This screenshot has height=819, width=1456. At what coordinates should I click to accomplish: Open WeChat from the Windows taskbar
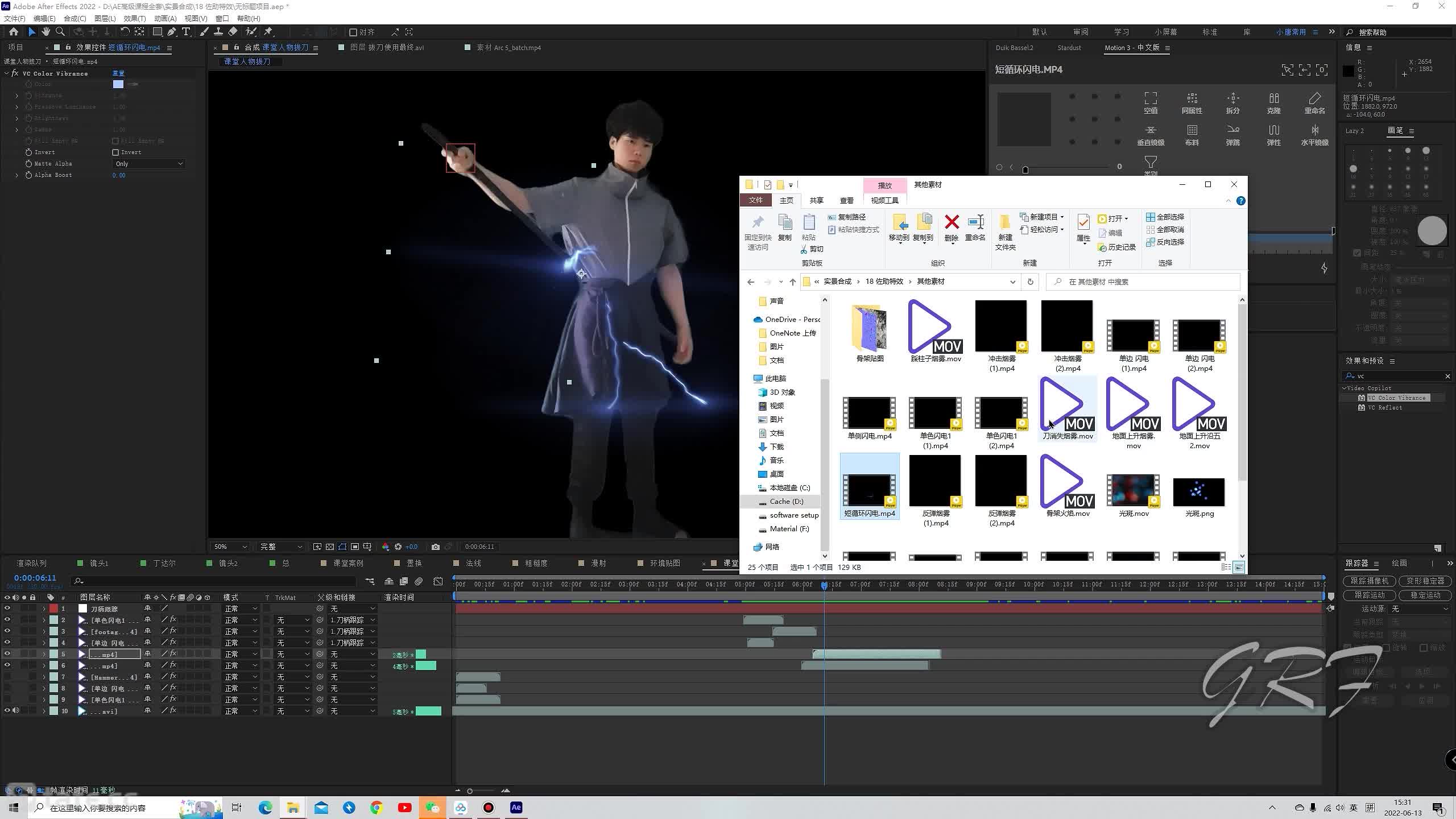[432, 808]
